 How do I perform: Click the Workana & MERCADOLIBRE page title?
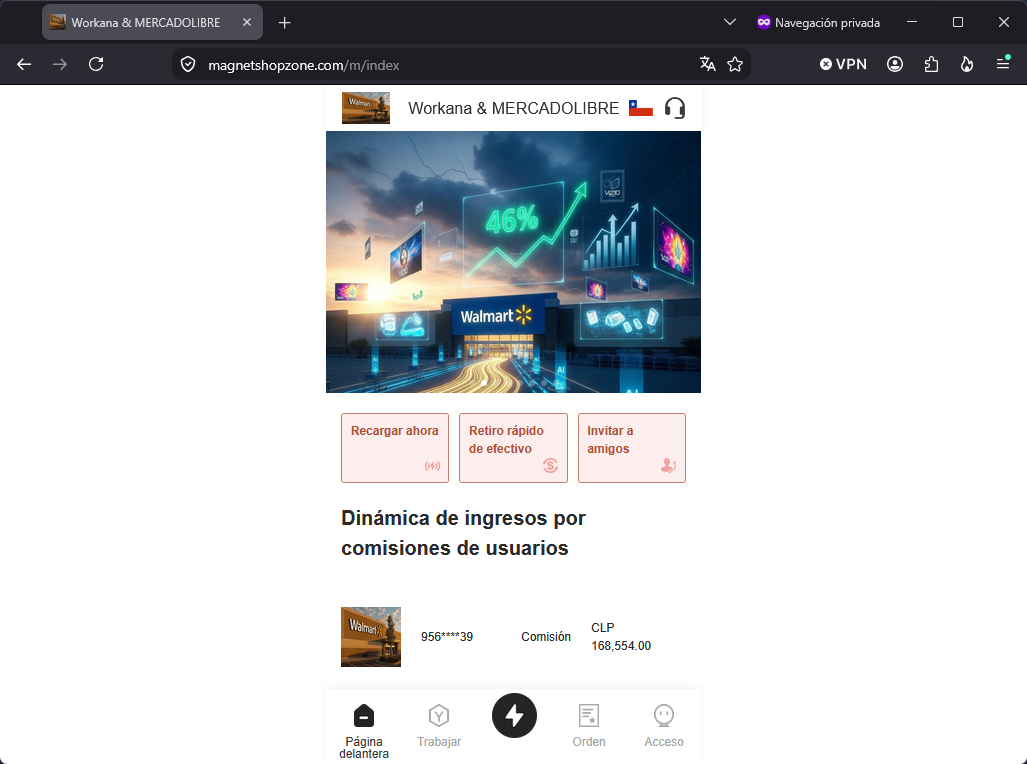tap(514, 108)
